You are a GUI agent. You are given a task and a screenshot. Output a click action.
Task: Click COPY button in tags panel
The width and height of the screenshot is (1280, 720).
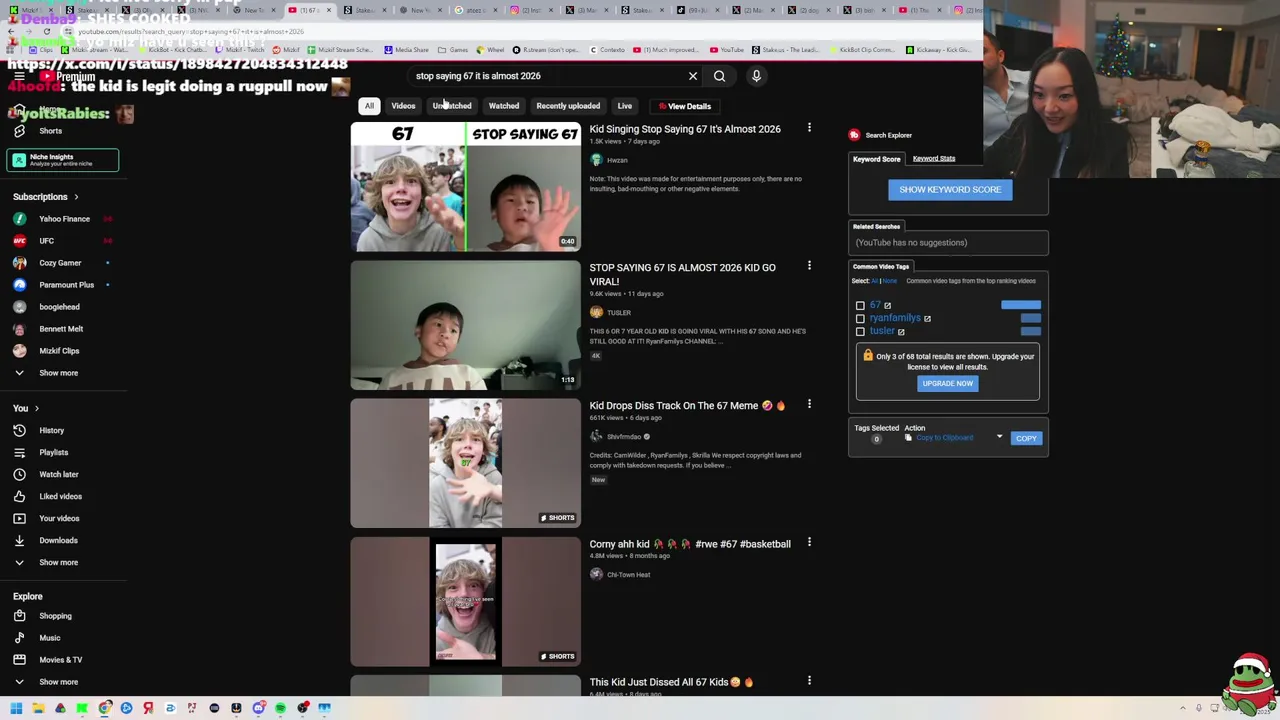tap(1026, 438)
